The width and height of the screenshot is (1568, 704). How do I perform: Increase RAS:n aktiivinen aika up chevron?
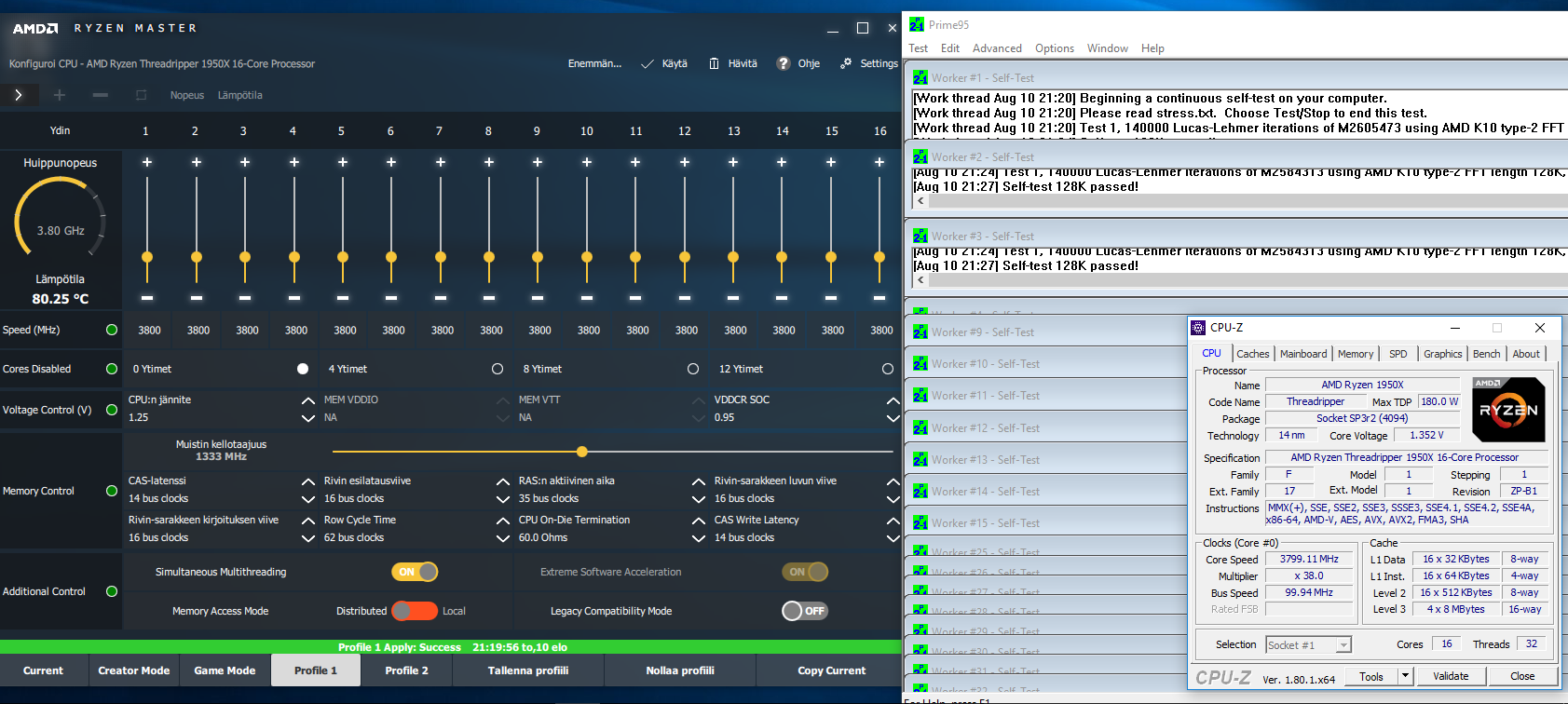point(699,481)
